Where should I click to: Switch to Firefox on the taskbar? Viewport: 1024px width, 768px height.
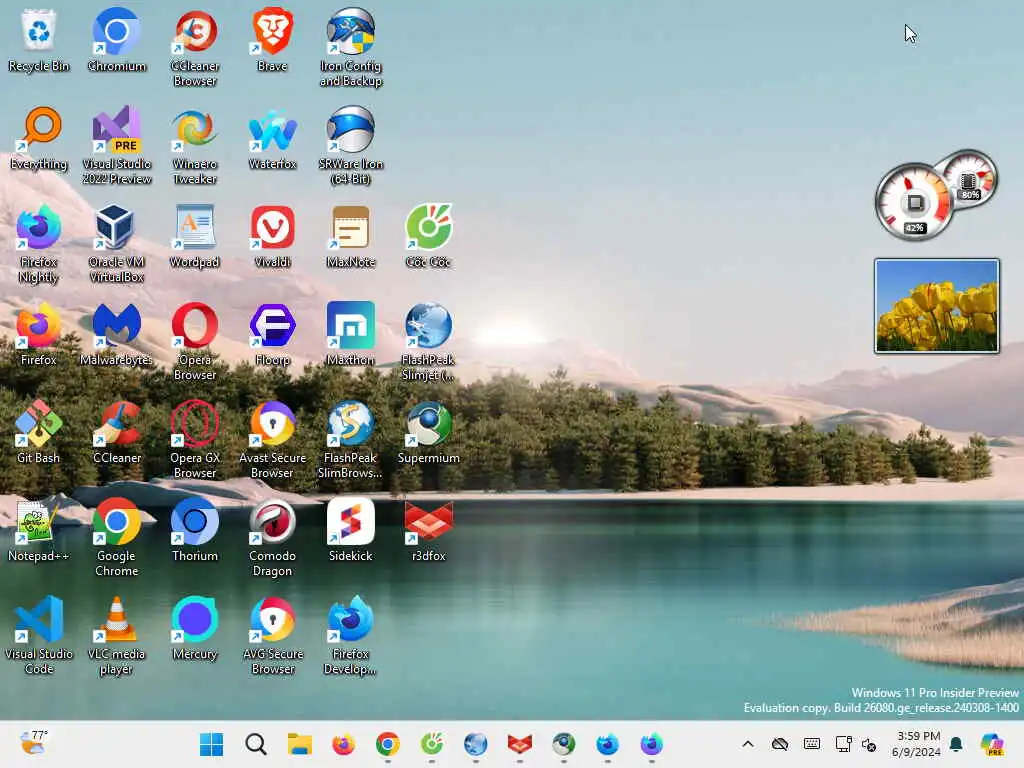pos(344,744)
